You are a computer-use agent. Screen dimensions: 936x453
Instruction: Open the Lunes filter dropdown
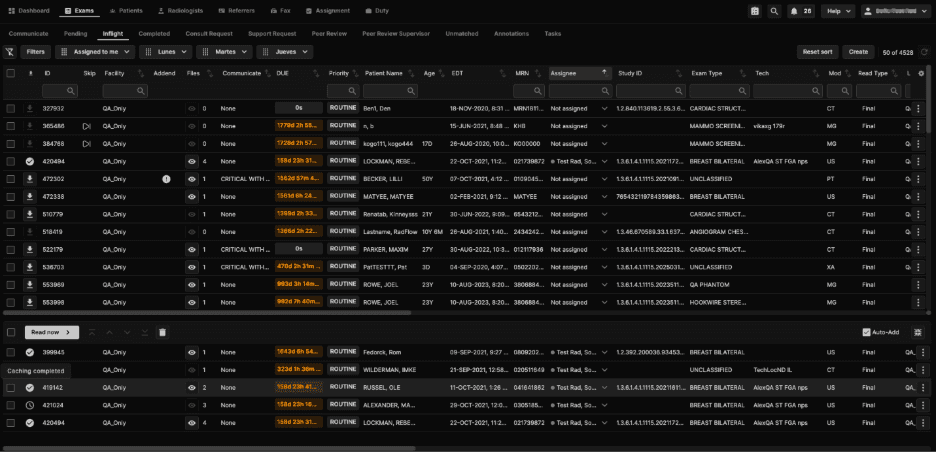click(166, 52)
